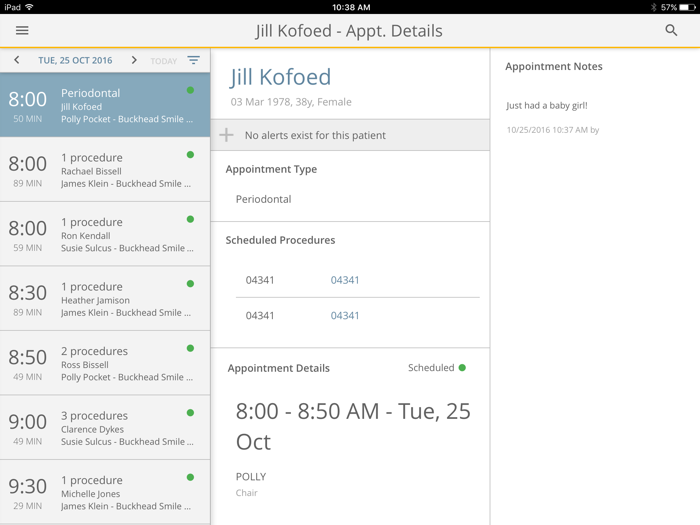Open second 04341 procedure link
Image resolution: width=700 pixels, height=525 pixels.
pyautogui.click(x=345, y=316)
